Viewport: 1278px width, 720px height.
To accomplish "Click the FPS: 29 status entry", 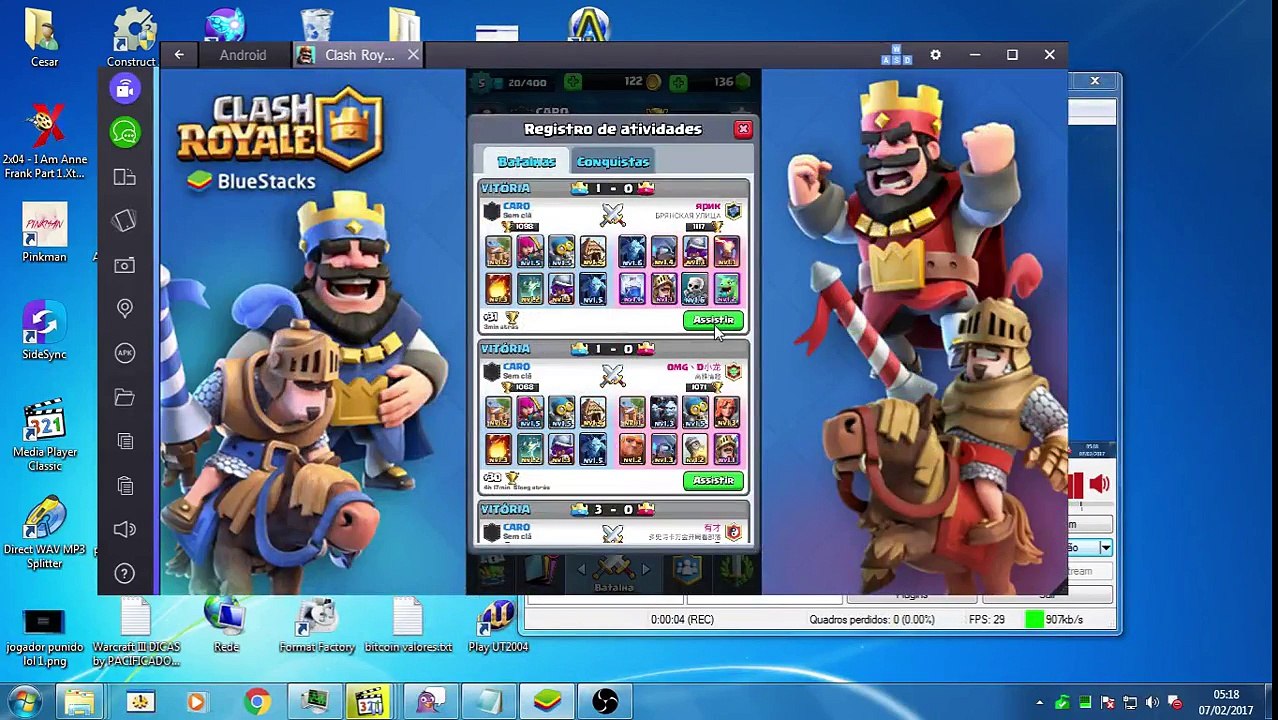I will [x=986, y=620].
